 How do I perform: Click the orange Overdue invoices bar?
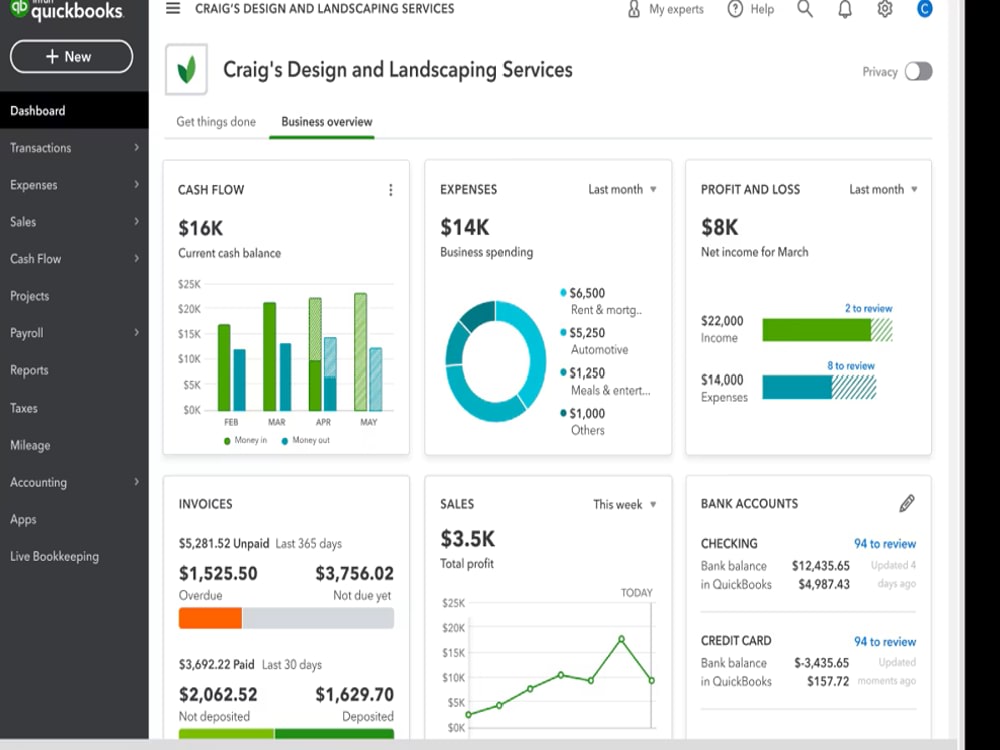coord(210,618)
